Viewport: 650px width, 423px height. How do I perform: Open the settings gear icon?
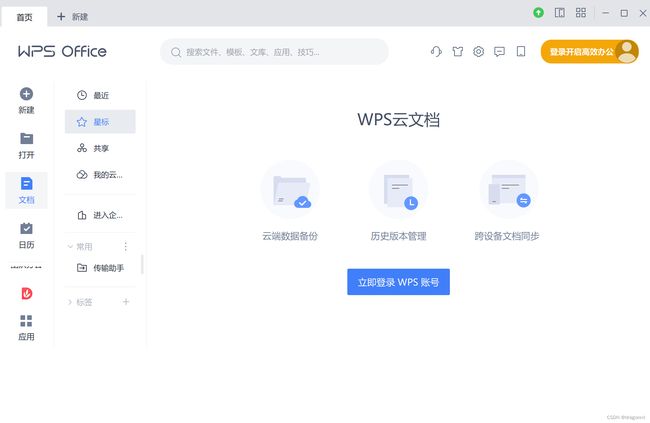(x=478, y=51)
